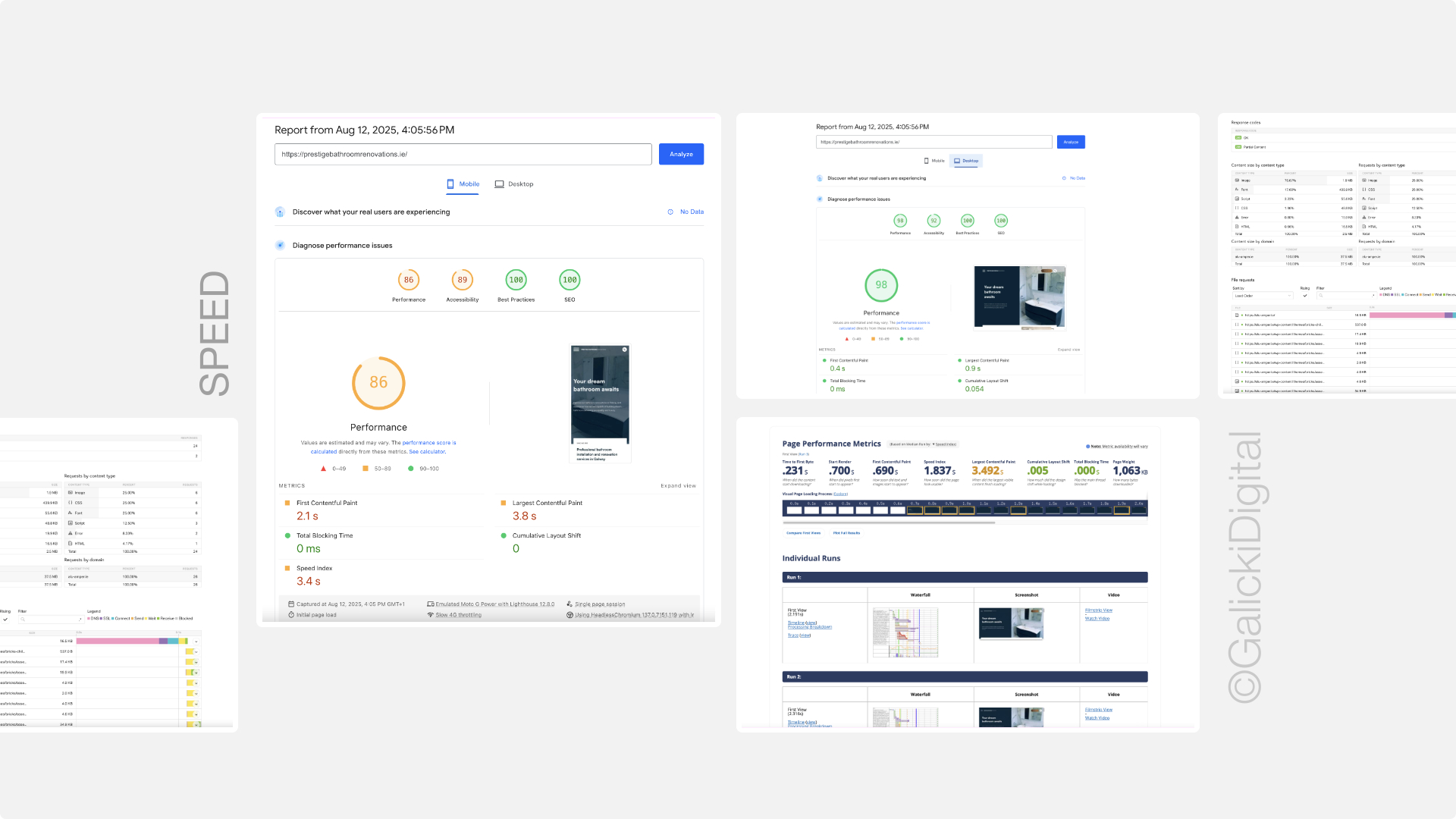The width and height of the screenshot is (1456, 819).
Task: Switch to the Mobile tab in the large report
Action: 463,184
